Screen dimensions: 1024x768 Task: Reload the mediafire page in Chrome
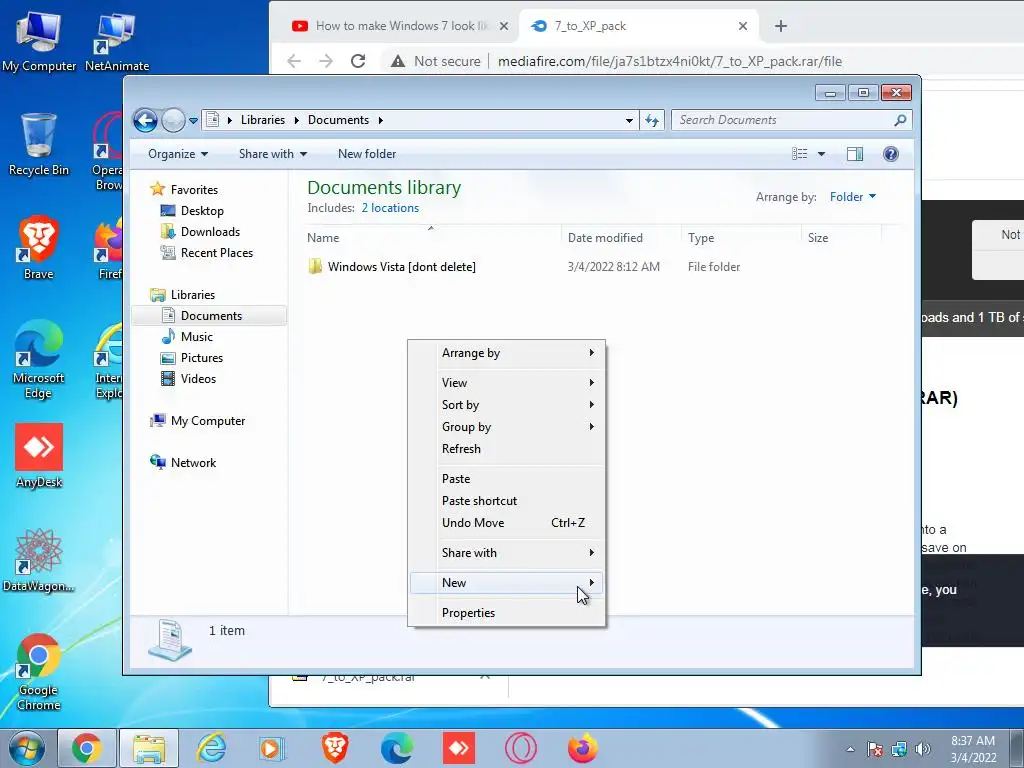[x=358, y=61]
